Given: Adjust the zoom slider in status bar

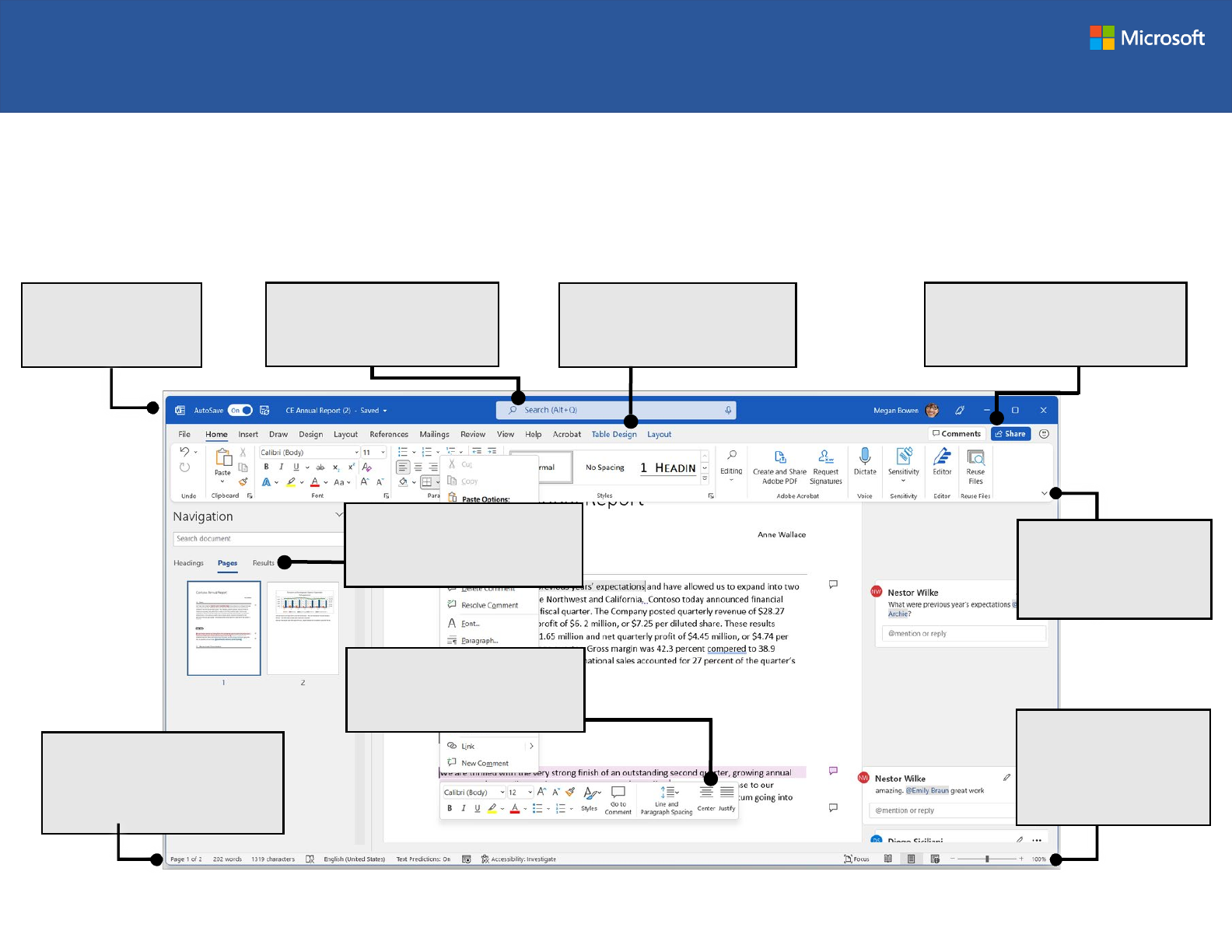Looking at the screenshot, I should point(987,859).
